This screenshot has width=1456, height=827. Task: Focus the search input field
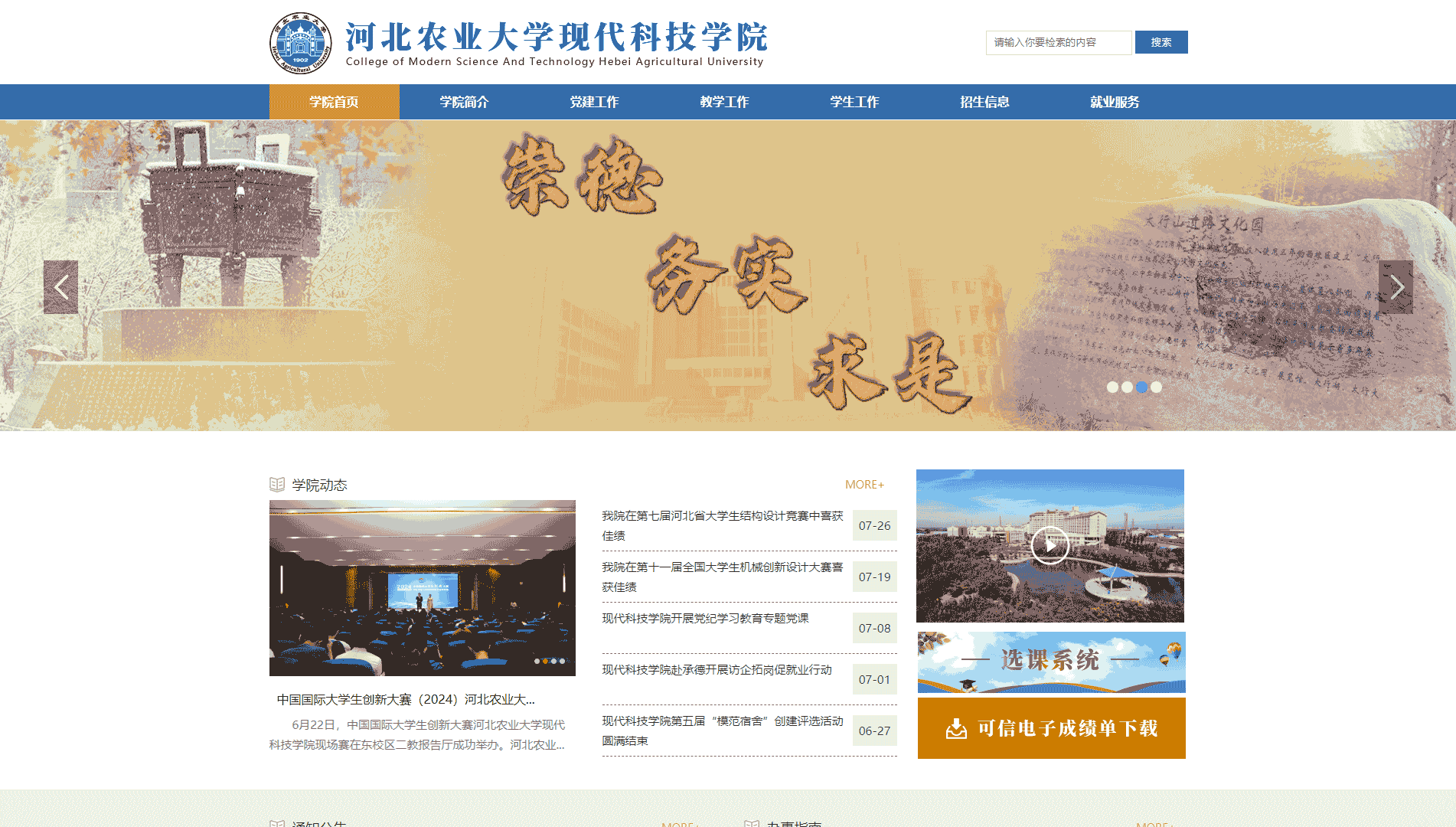click(1059, 42)
